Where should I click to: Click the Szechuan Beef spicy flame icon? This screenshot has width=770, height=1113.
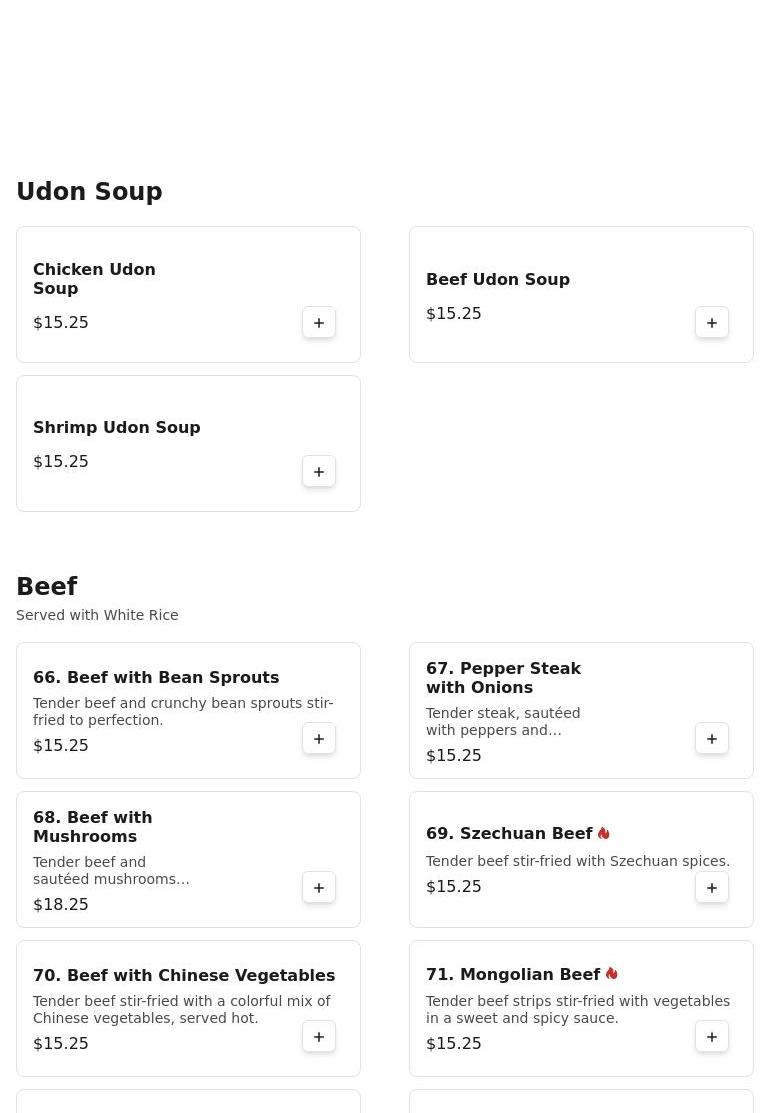(x=604, y=833)
